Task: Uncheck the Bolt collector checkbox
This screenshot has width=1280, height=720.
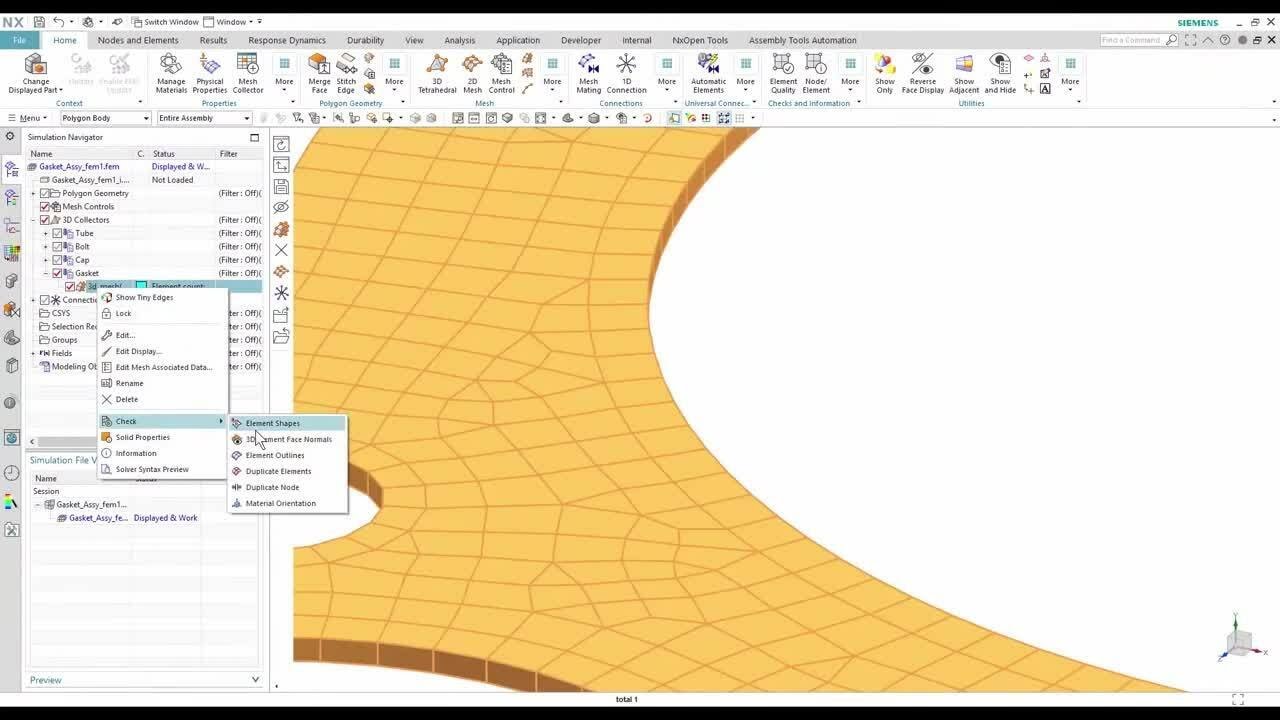Action: coord(57,246)
